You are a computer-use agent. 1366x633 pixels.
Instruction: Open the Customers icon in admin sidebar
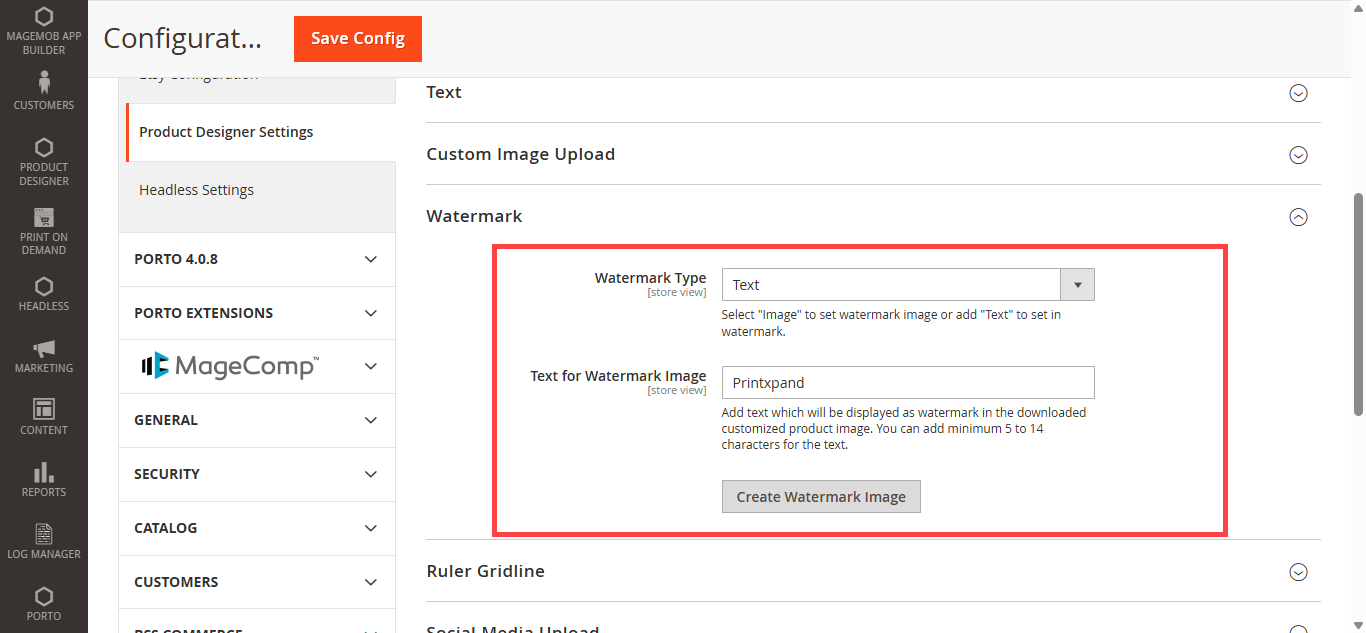[x=43, y=82]
